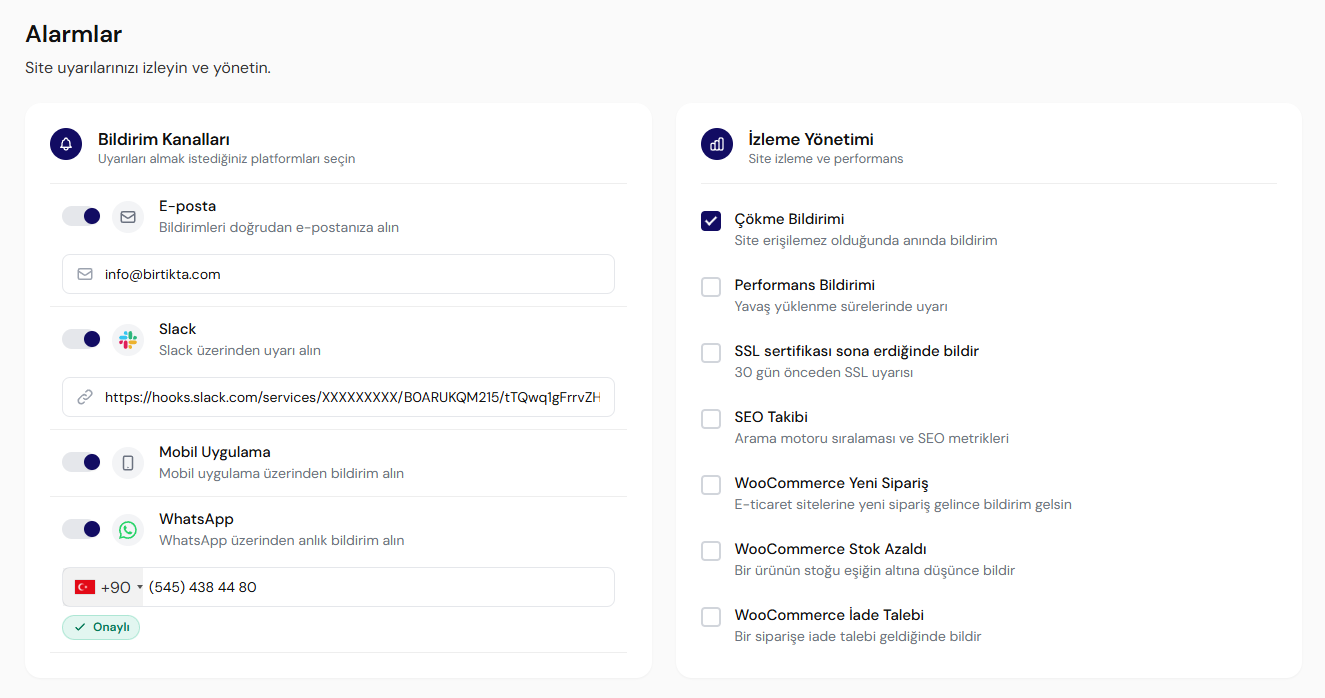The width and height of the screenshot is (1325, 698).
Task: Enable the Performans Bildirimi checkbox
Action: click(711, 287)
